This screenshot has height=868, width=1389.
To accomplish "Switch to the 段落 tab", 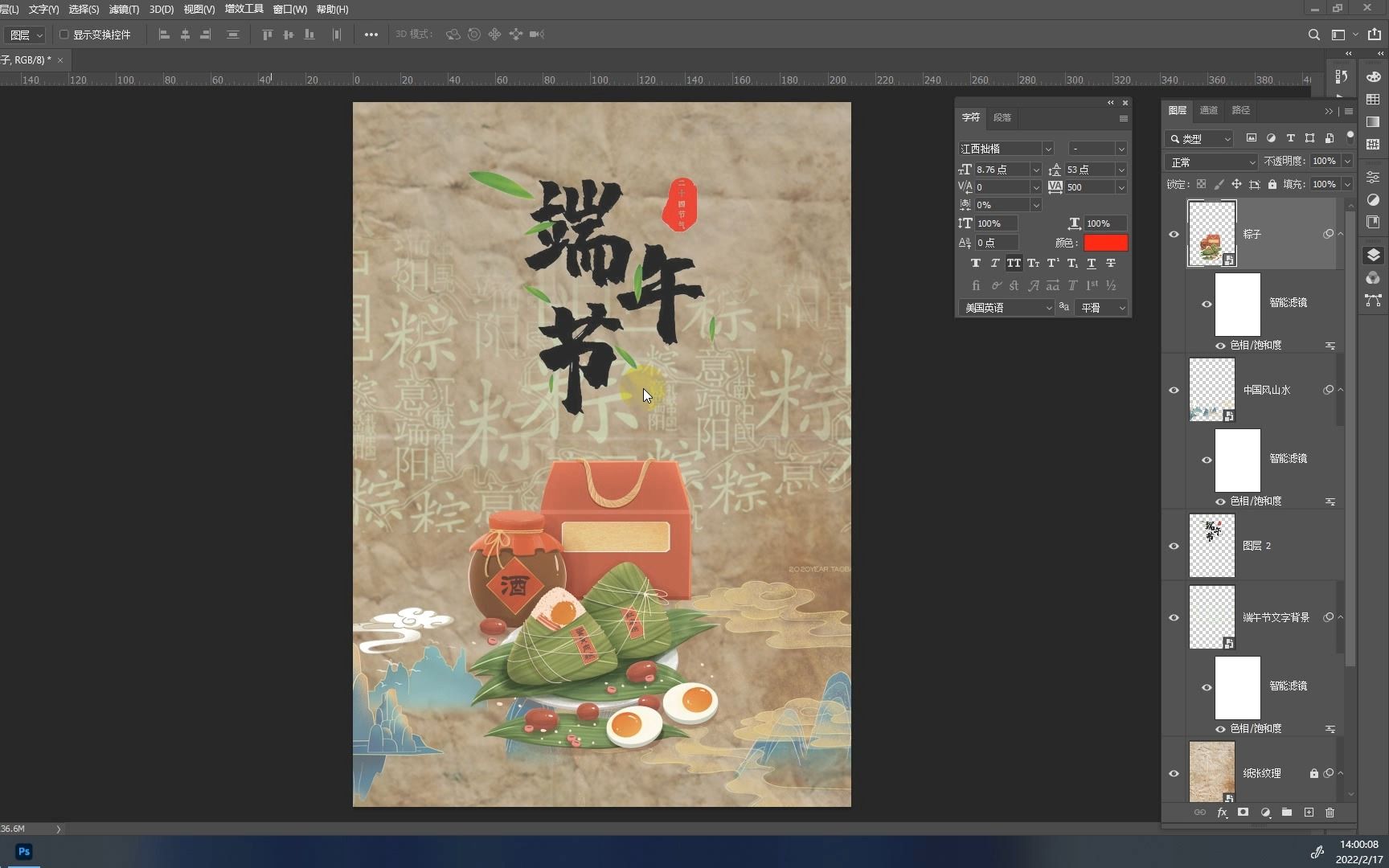I will (x=1002, y=117).
